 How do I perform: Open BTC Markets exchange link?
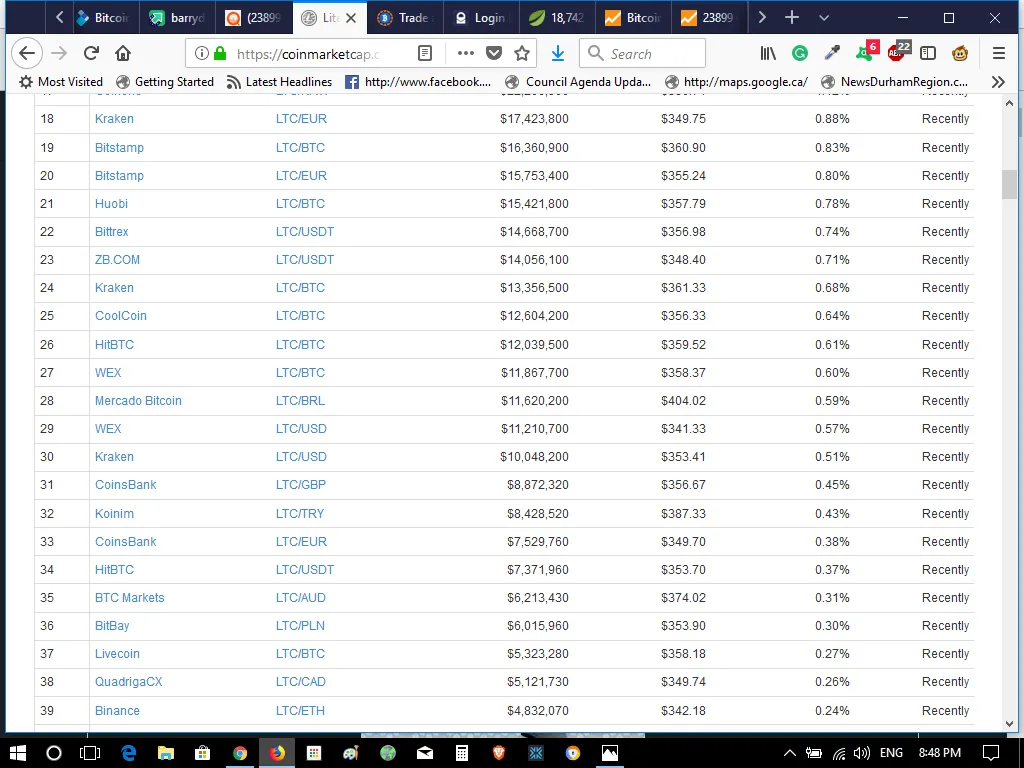129,598
